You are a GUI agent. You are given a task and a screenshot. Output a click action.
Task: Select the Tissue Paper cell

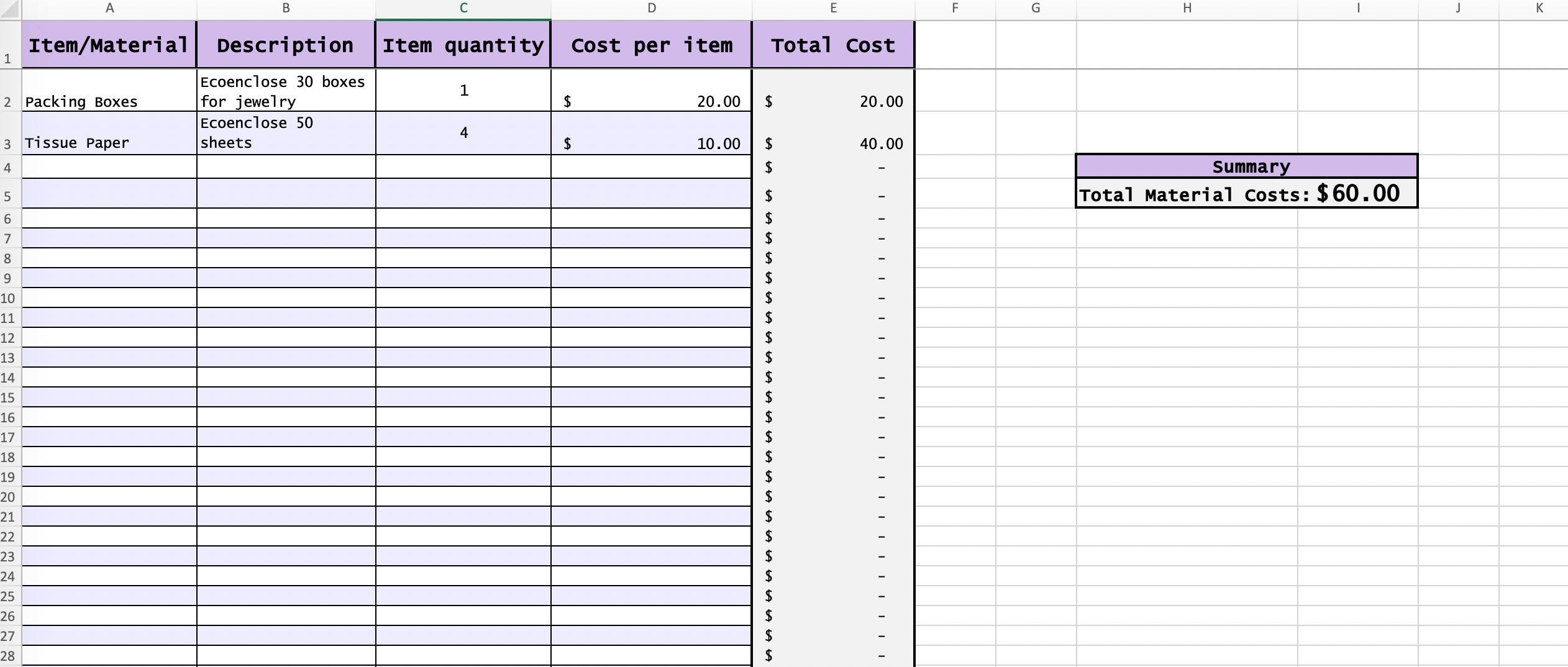(x=109, y=133)
